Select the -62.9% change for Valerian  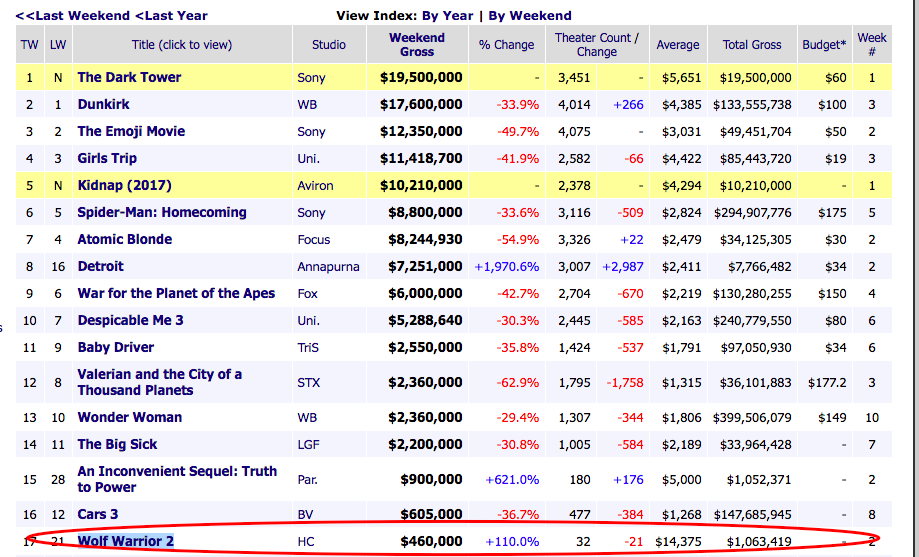tap(518, 383)
